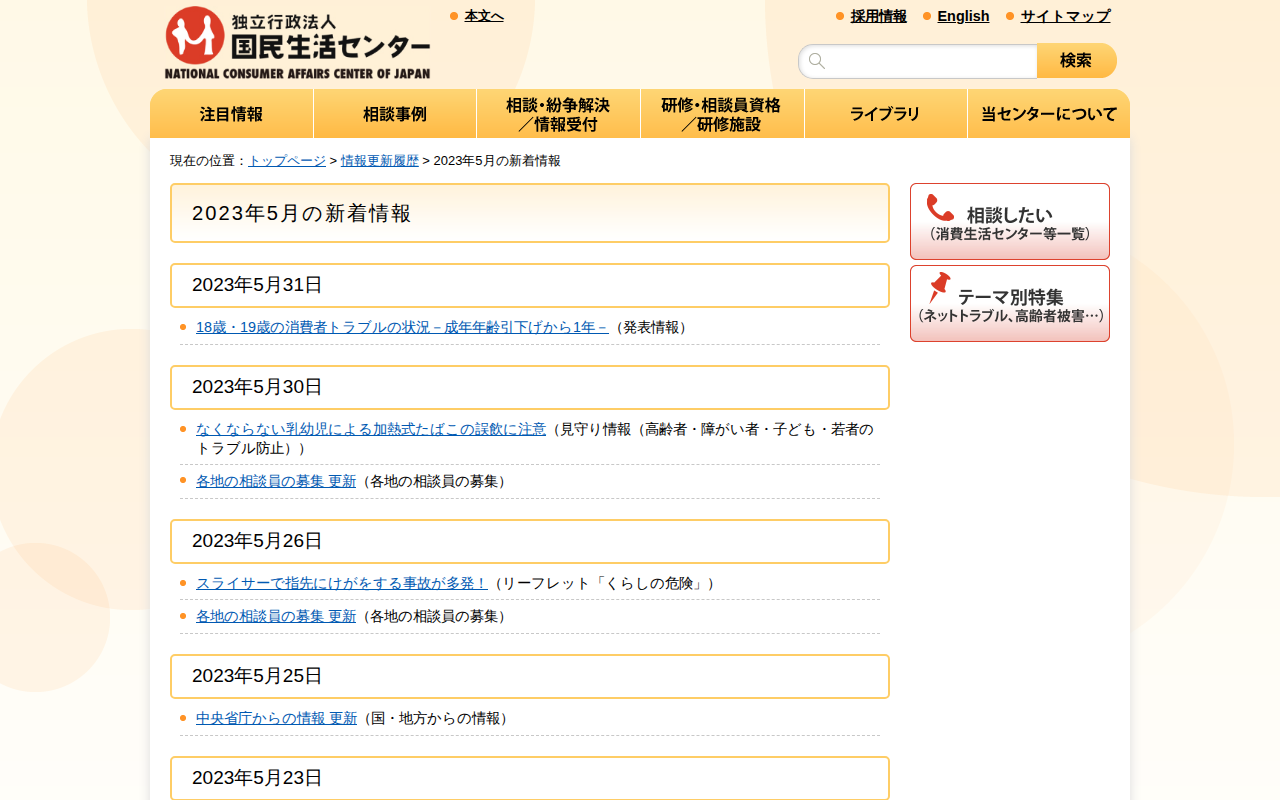Viewport: 1280px width, 800px height.
Task: Open 中央省庁からの情報 更新 link
Action: tap(276, 718)
